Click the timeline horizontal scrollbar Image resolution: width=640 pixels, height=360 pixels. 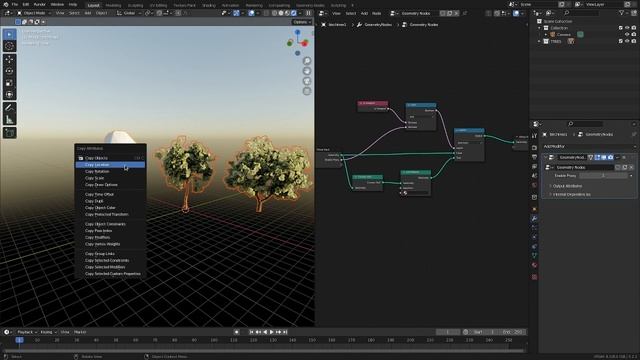pos(263,351)
